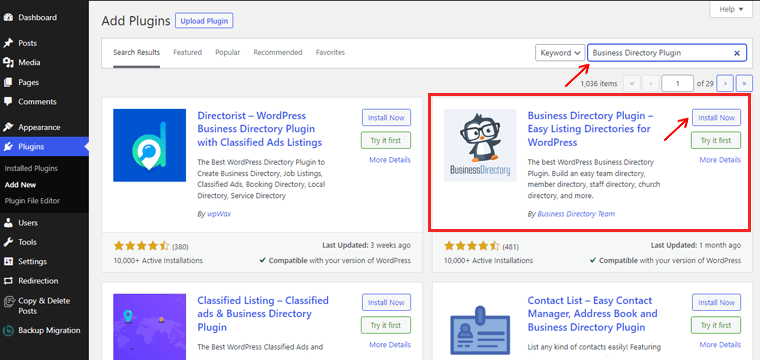This screenshot has height=360, width=760.
Task: Click Last Updated: 3 weeks ago text
Action: (x=366, y=245)
